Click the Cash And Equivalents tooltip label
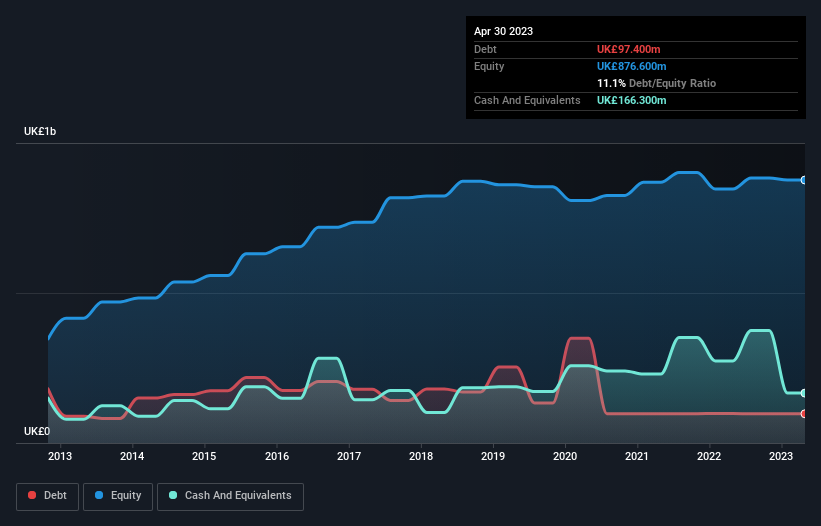821x526 pixels. pos(527,100)
